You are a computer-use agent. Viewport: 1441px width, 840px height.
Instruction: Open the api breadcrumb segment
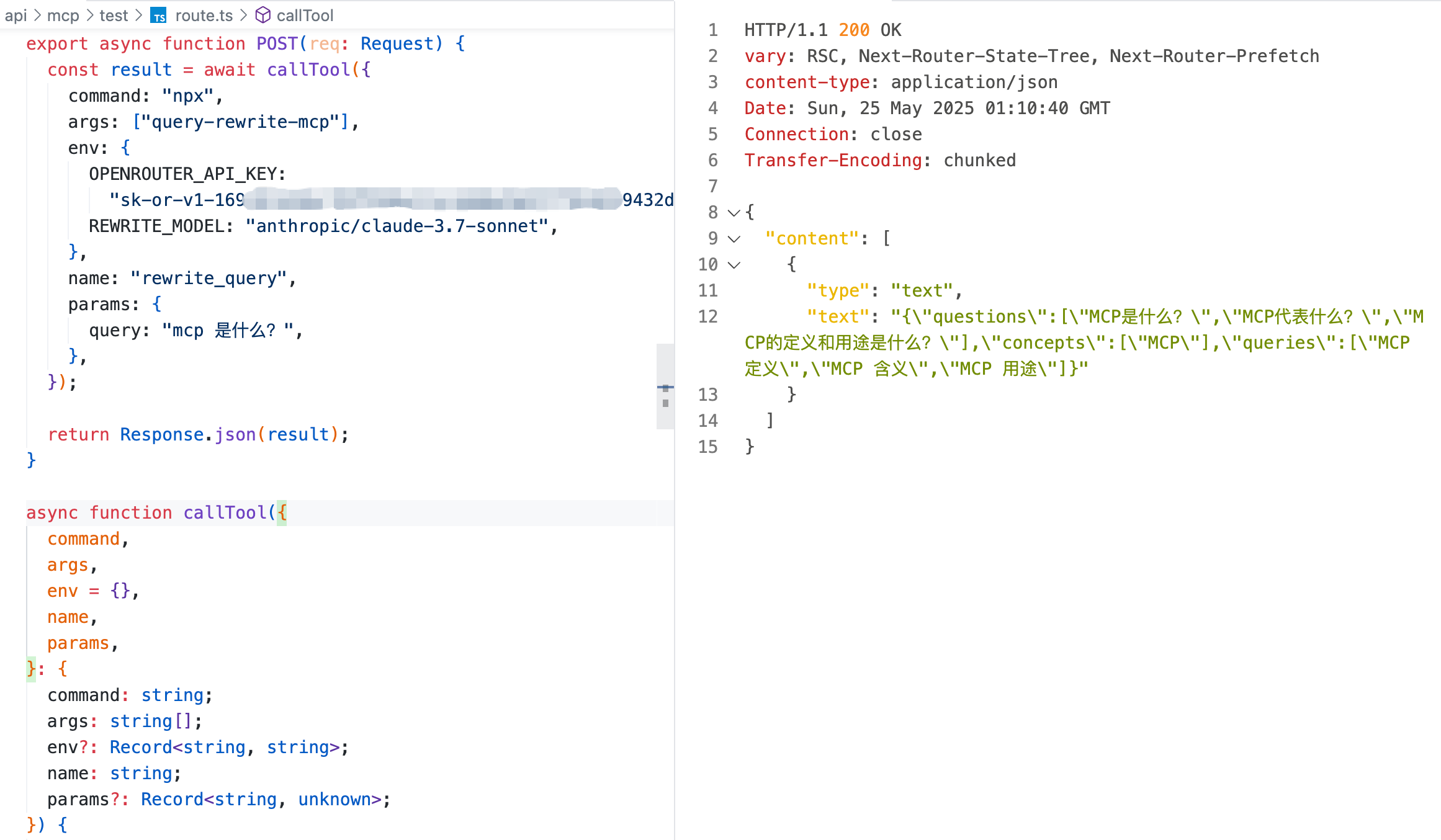(16, 16)
